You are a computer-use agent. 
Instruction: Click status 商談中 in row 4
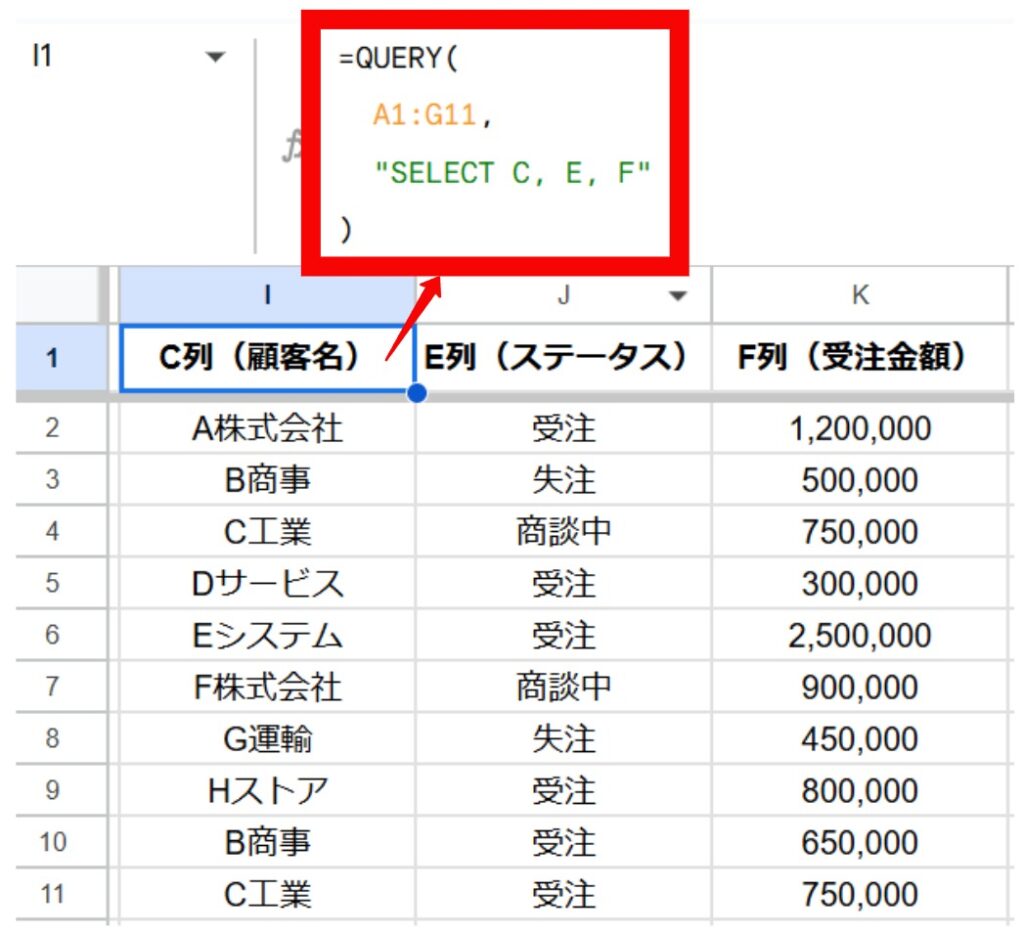point(564,531)
